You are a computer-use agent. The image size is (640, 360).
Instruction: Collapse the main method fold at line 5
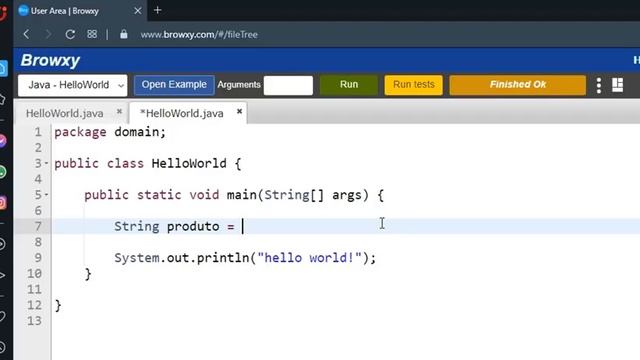pos(46,195)
